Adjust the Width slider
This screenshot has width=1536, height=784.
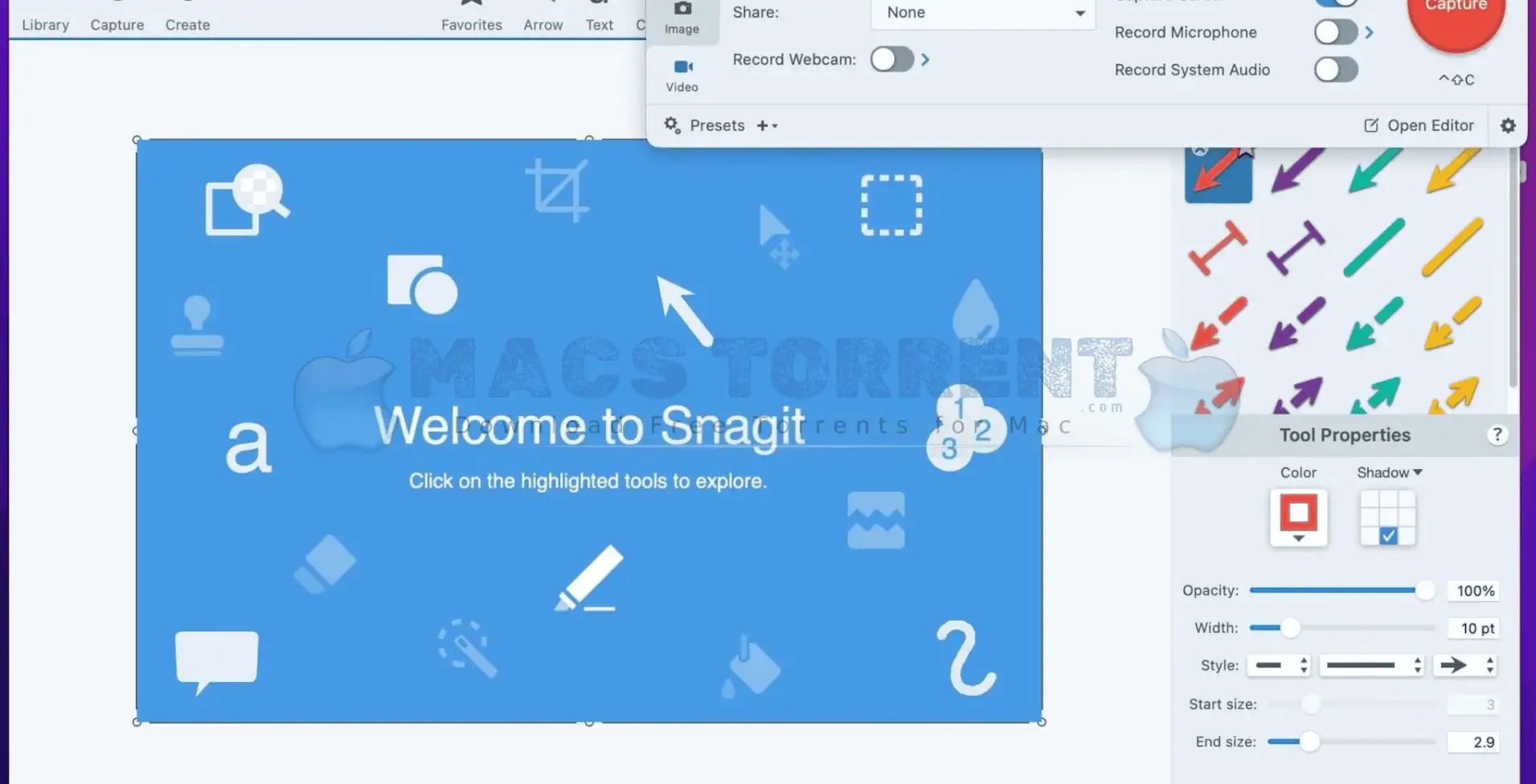coord(1341,628)
